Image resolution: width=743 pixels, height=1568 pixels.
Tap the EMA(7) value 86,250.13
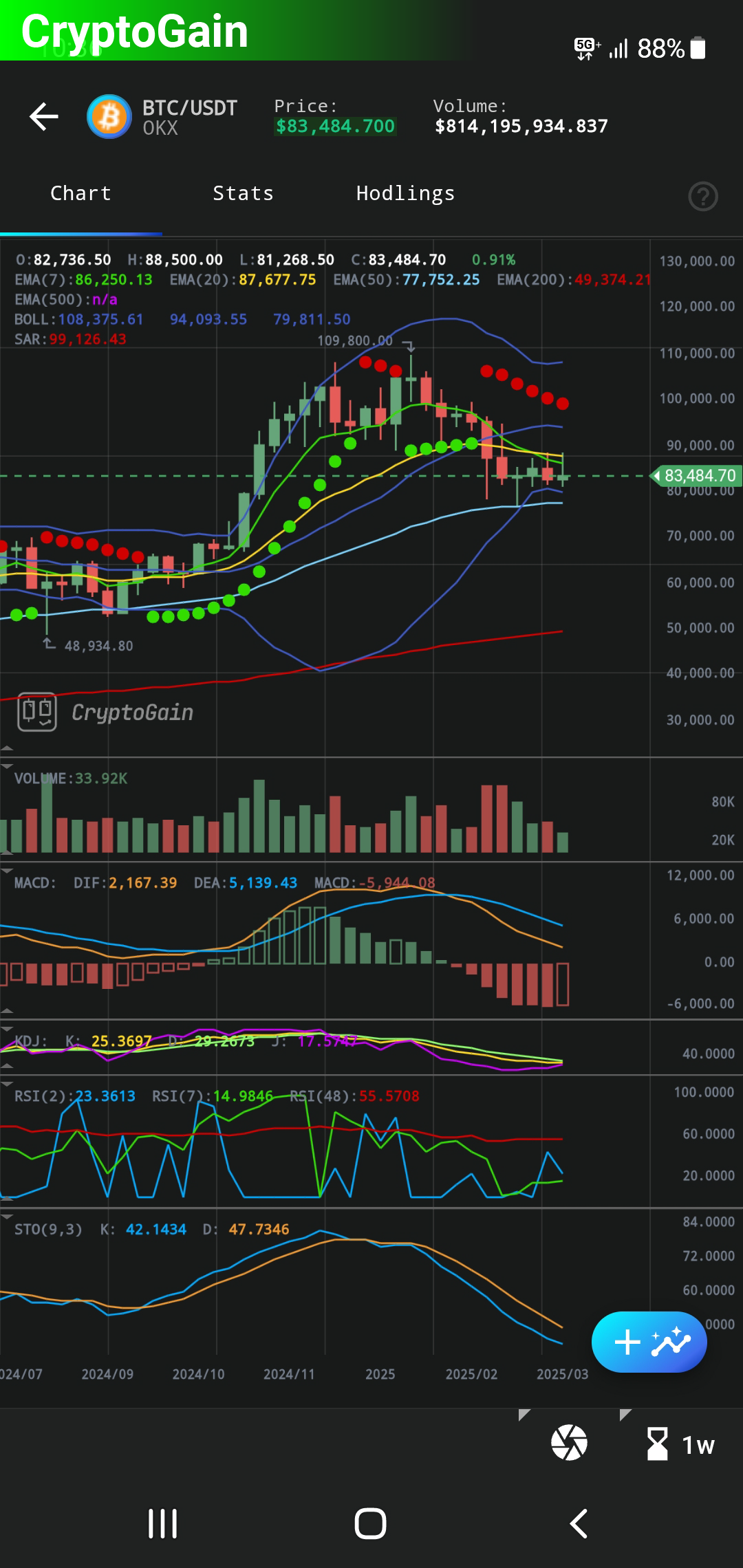pyautogui.click(x=114, y=280)
